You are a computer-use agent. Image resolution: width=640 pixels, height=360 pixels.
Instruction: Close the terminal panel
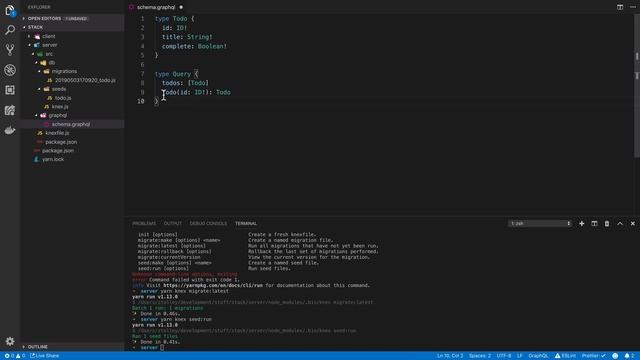coord(633,224)
